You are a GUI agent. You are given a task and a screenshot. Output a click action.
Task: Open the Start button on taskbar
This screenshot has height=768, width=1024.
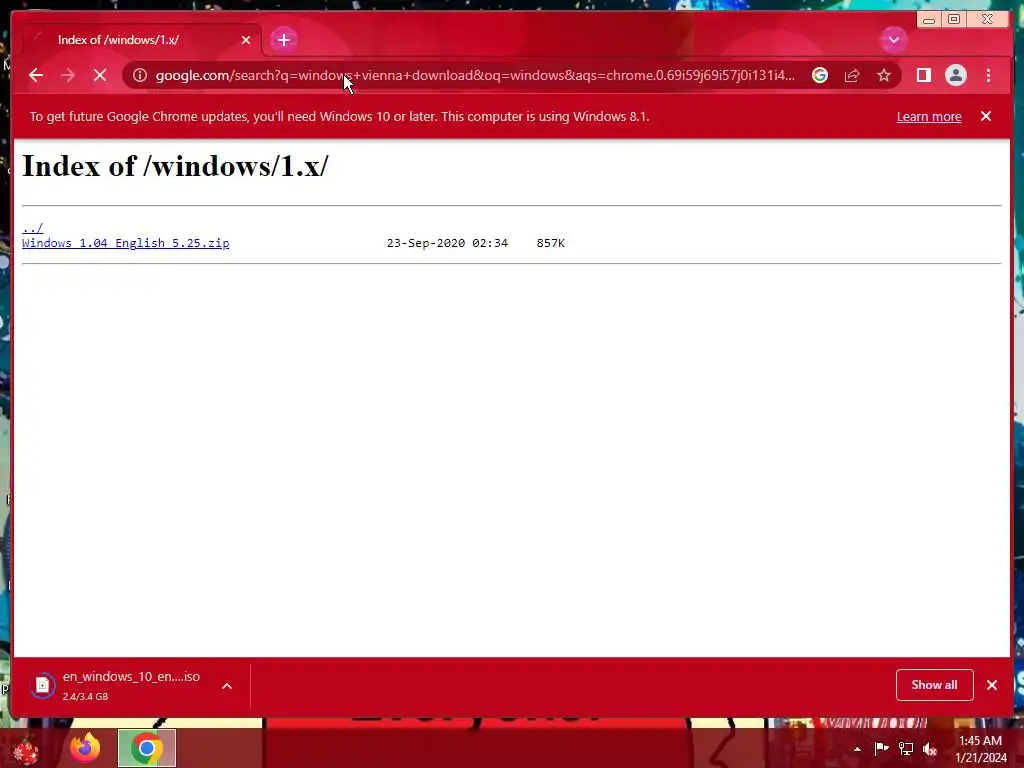[26, 748]
